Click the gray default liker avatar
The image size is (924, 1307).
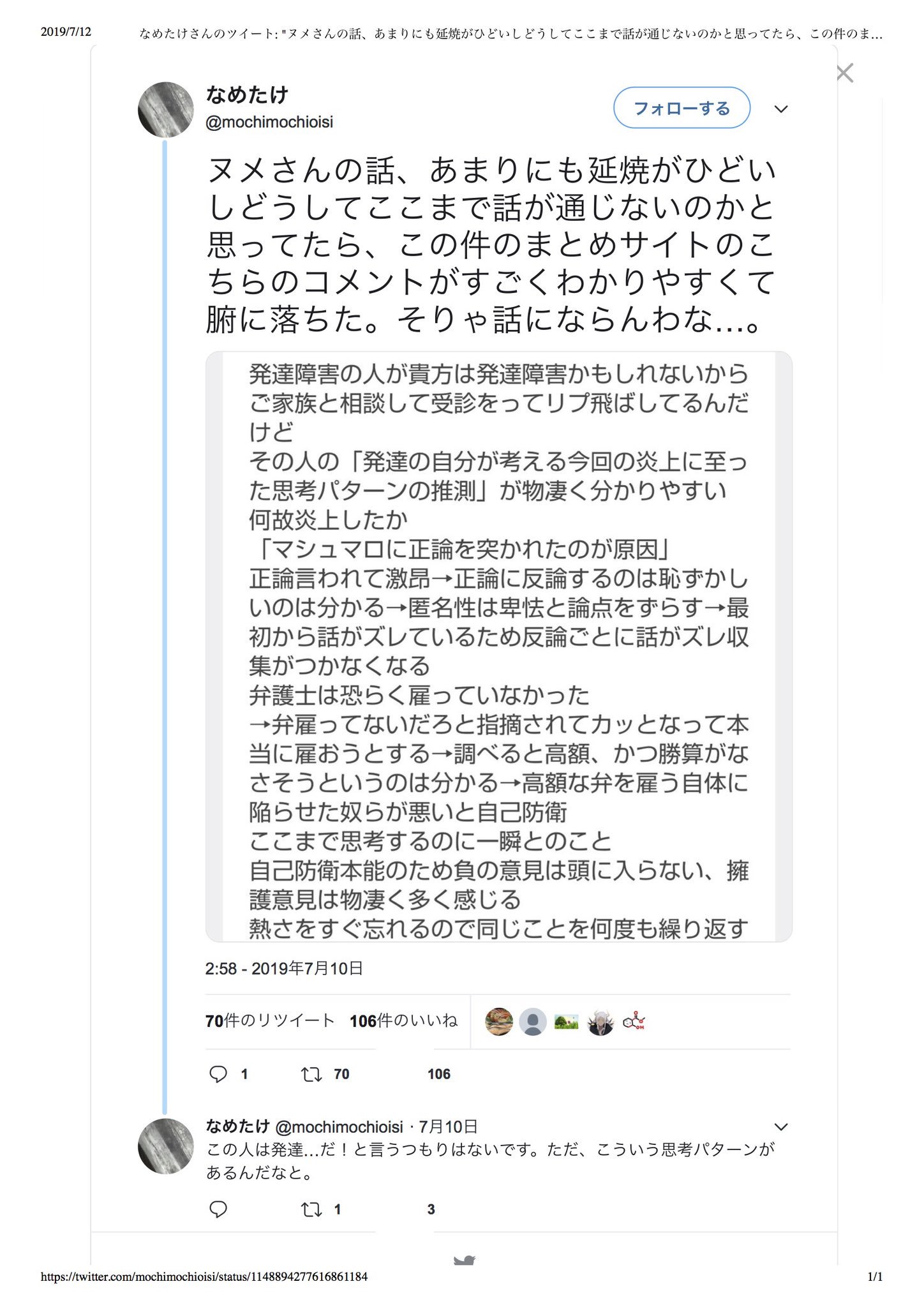pos(533,1022)
